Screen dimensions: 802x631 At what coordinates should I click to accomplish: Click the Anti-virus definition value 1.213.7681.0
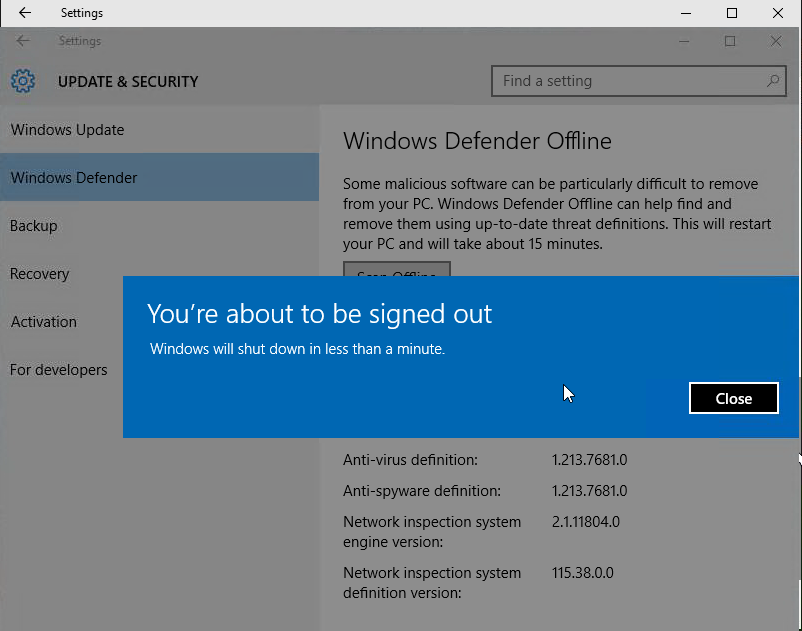[589, 460]
